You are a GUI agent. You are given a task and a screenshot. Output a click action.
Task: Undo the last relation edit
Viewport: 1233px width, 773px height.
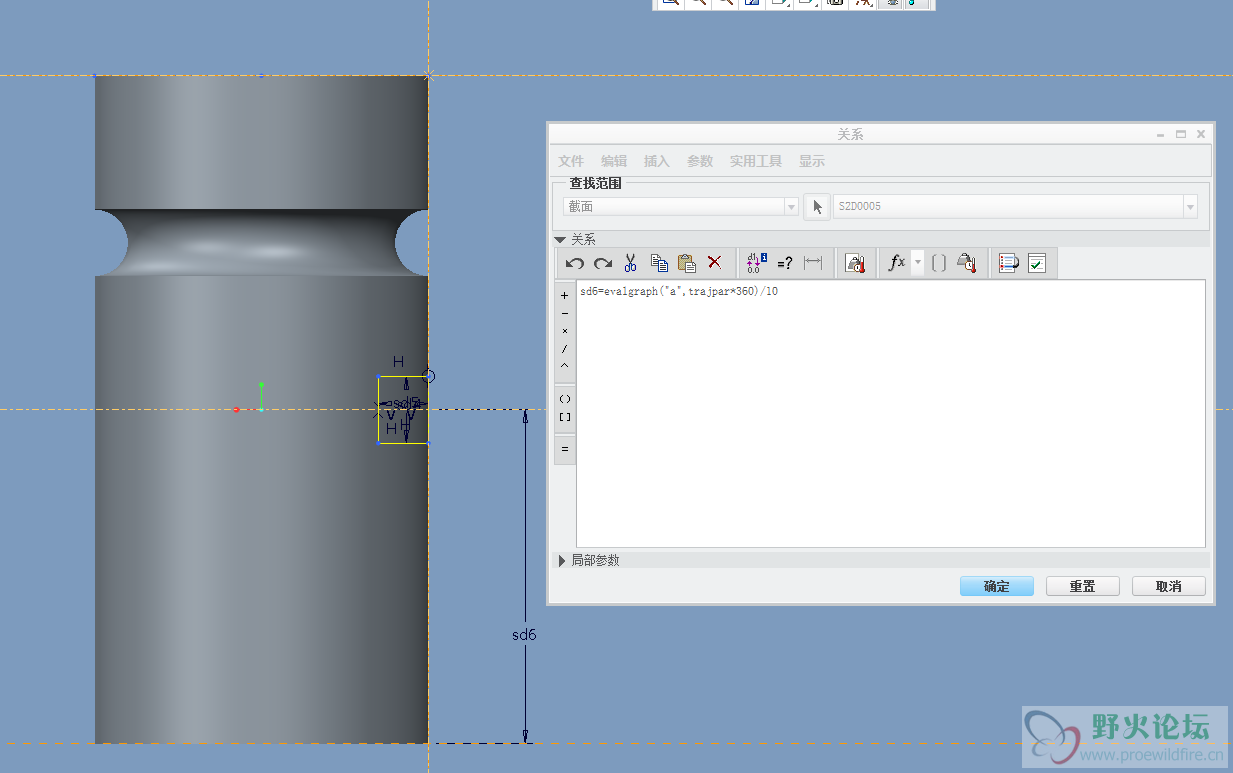(x=574, y=263)
